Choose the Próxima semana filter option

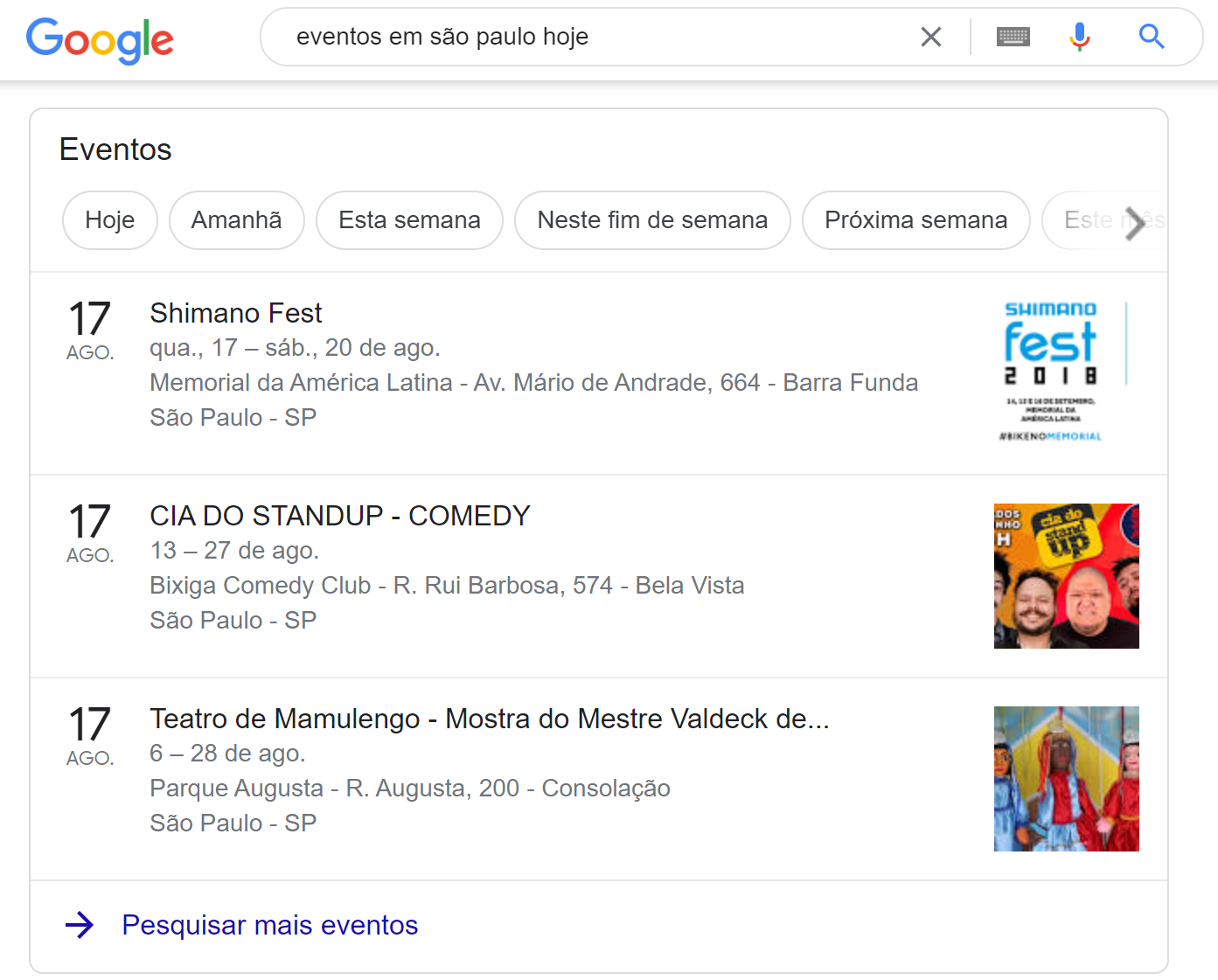(x=915, y=220)
